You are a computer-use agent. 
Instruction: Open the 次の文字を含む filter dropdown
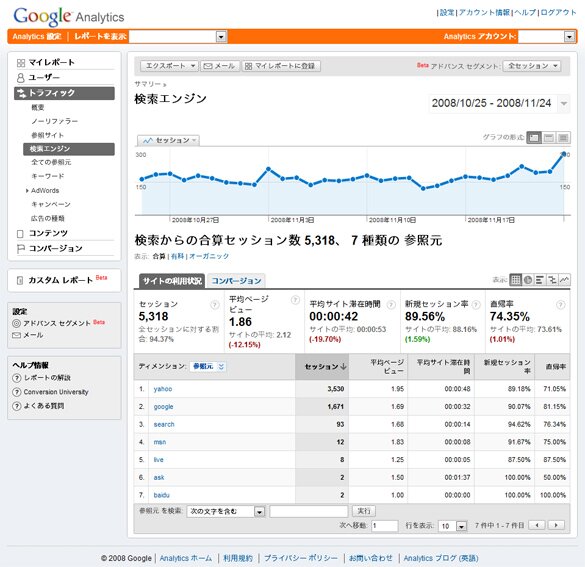click(226, 511)
